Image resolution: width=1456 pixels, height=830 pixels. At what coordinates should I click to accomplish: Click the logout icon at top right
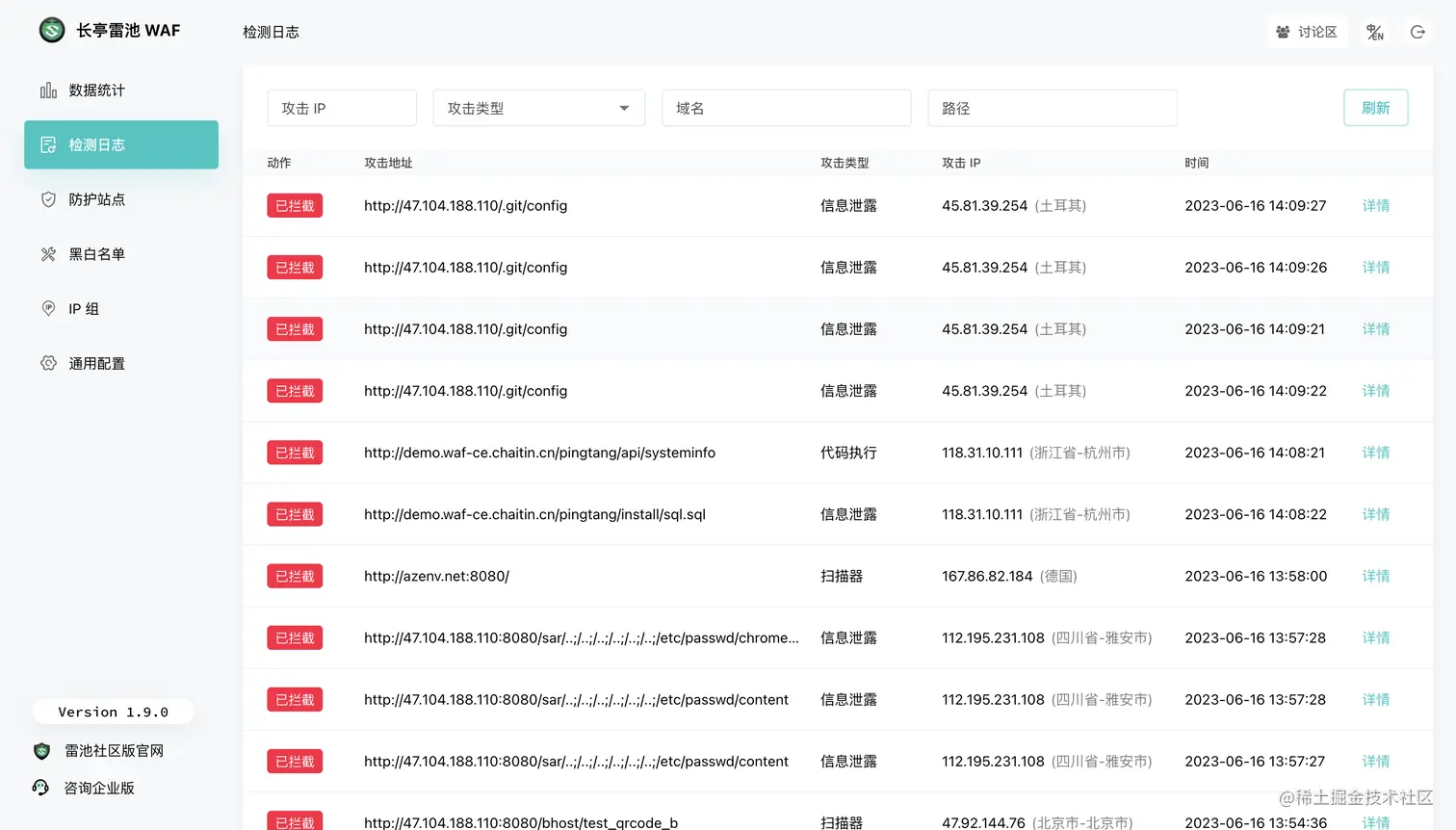point(1417,32)
